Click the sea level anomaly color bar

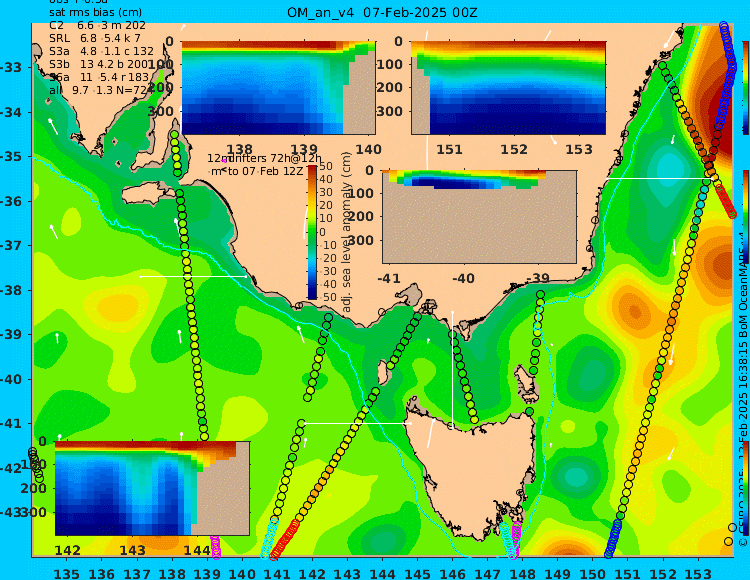tap(312, 232)
